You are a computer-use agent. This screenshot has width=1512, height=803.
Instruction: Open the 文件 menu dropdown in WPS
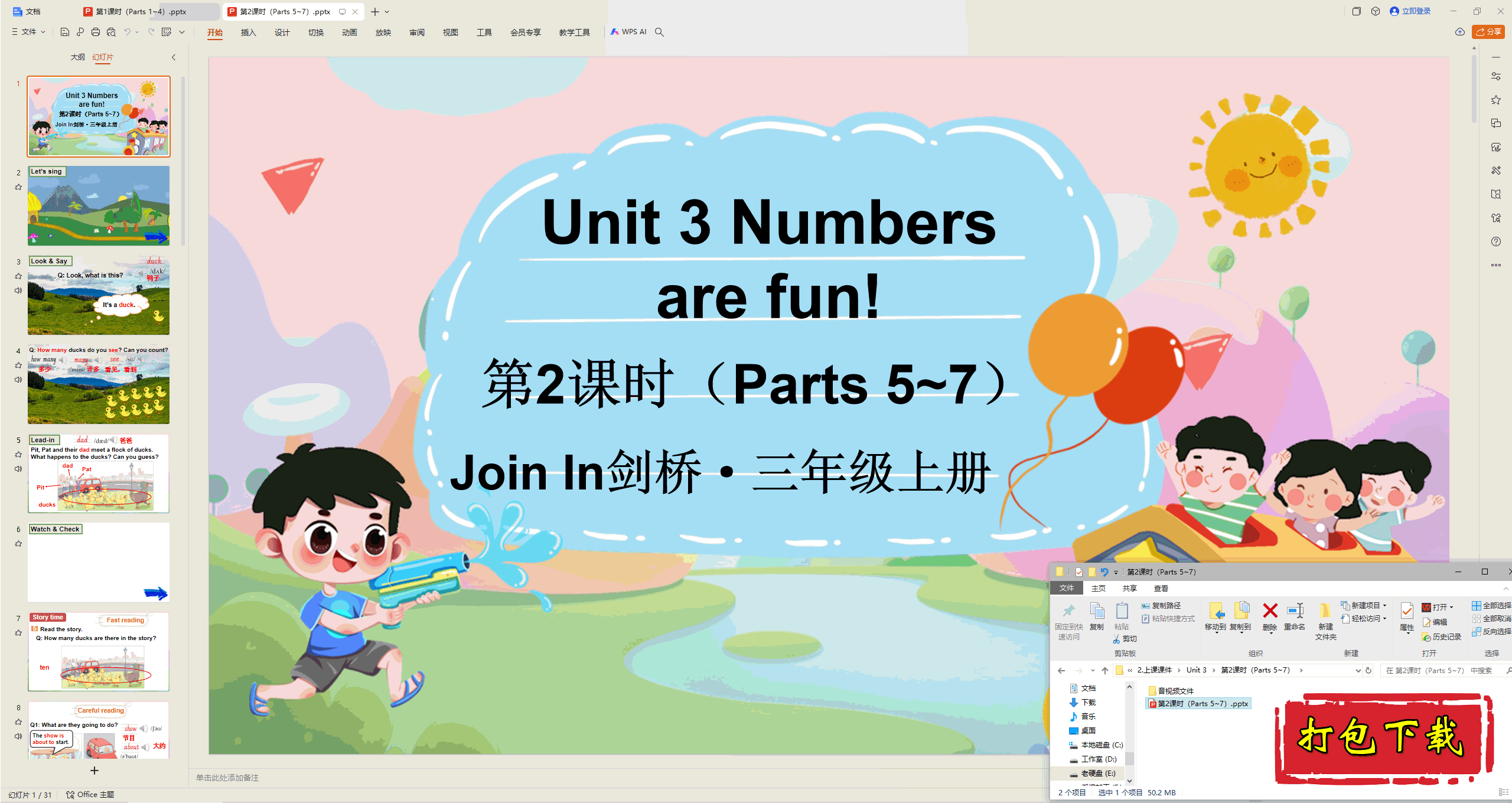pos(29,32)
